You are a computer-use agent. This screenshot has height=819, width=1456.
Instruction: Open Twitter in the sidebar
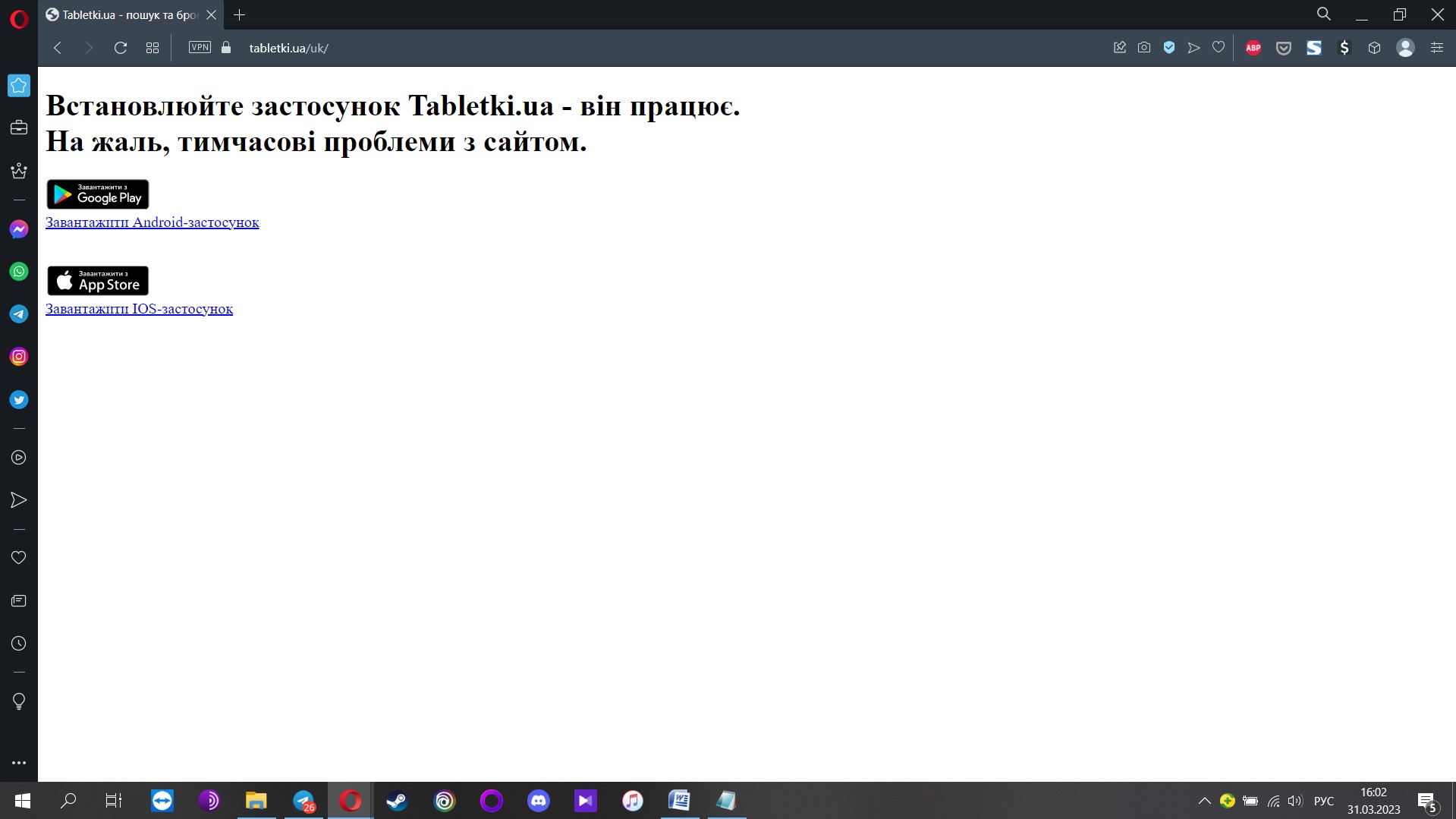19,400
